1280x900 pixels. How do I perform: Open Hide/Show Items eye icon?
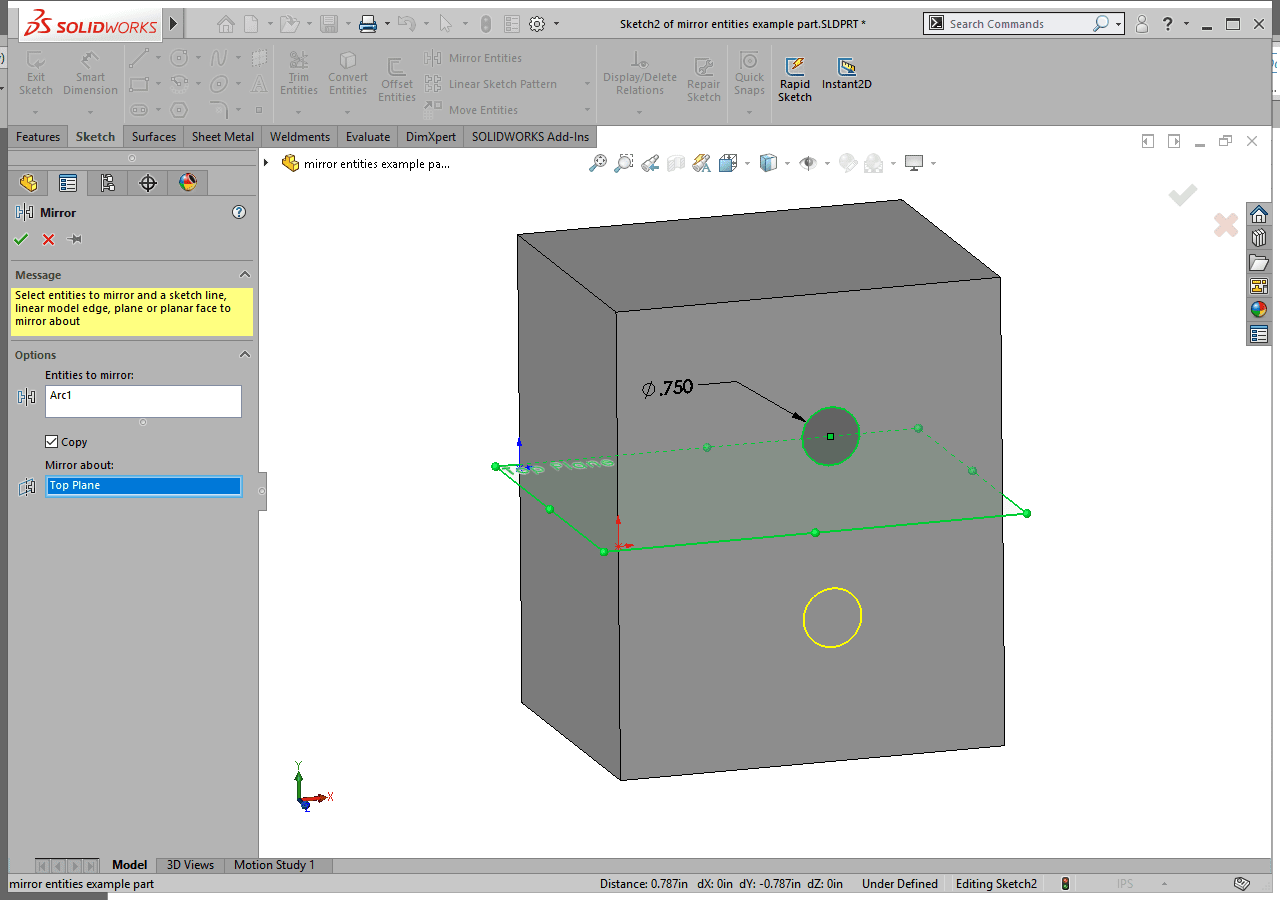[808, 163]
